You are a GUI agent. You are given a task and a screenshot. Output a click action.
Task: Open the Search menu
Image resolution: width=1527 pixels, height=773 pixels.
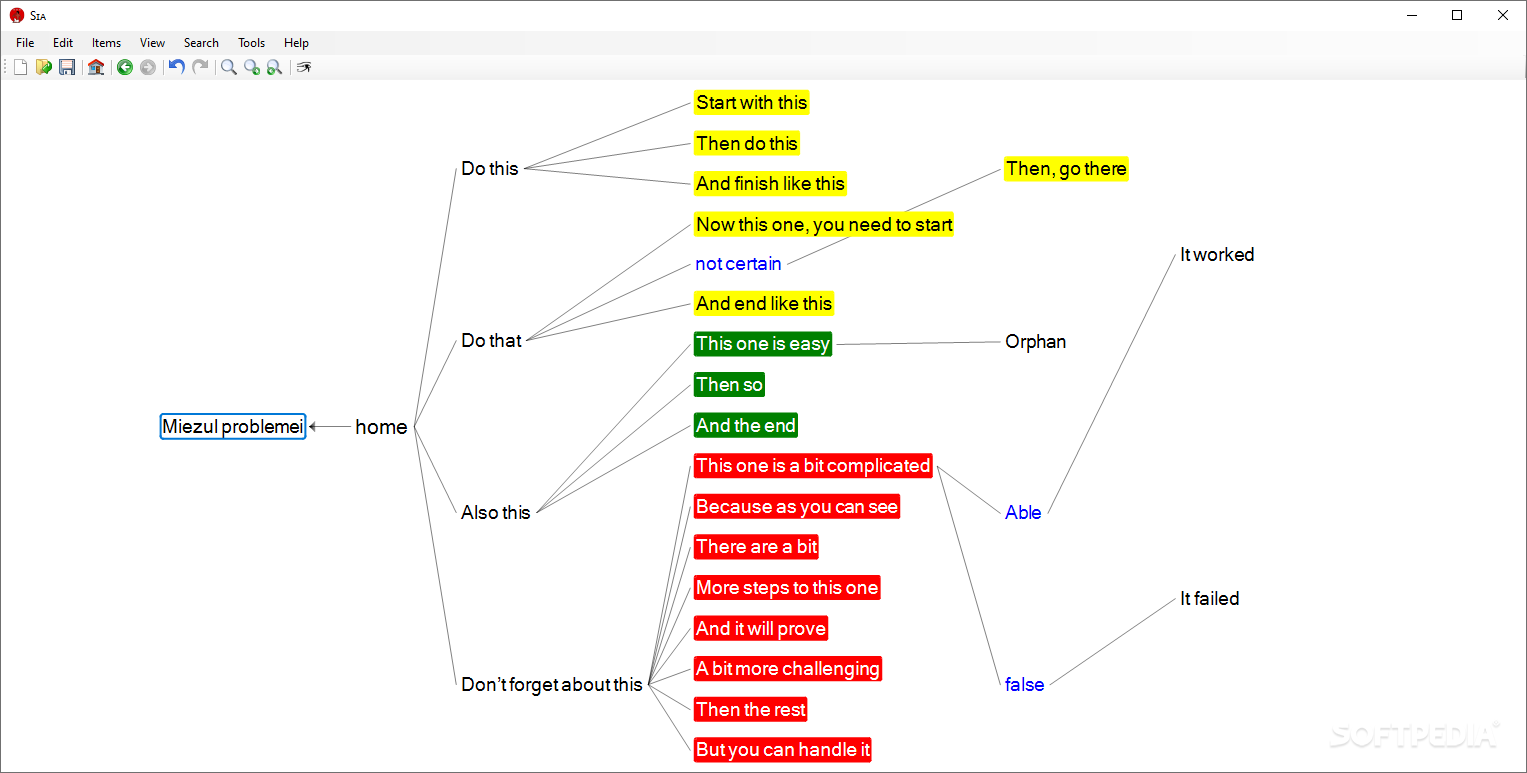pos(201,43)
